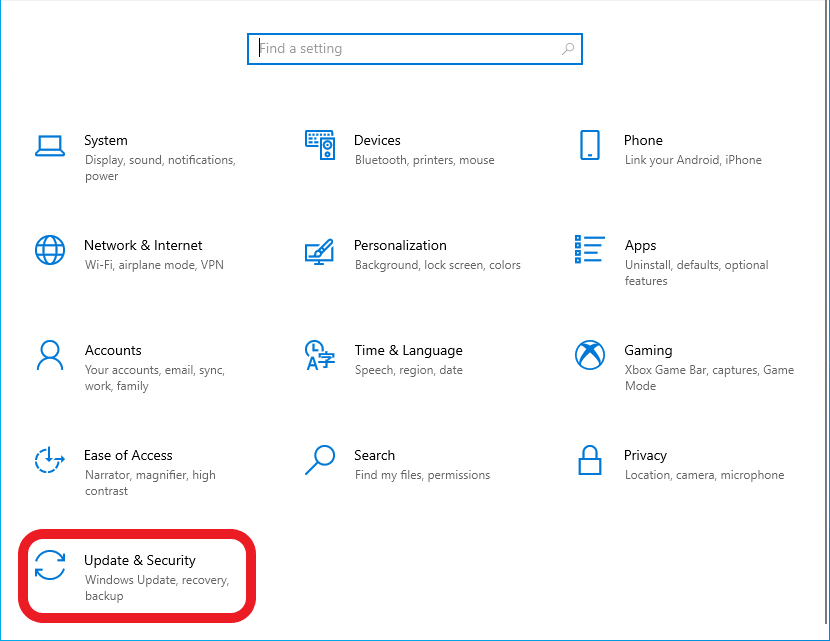Select the Search magnifier category icon
830x641 pixels.
[x=320, y=459]
